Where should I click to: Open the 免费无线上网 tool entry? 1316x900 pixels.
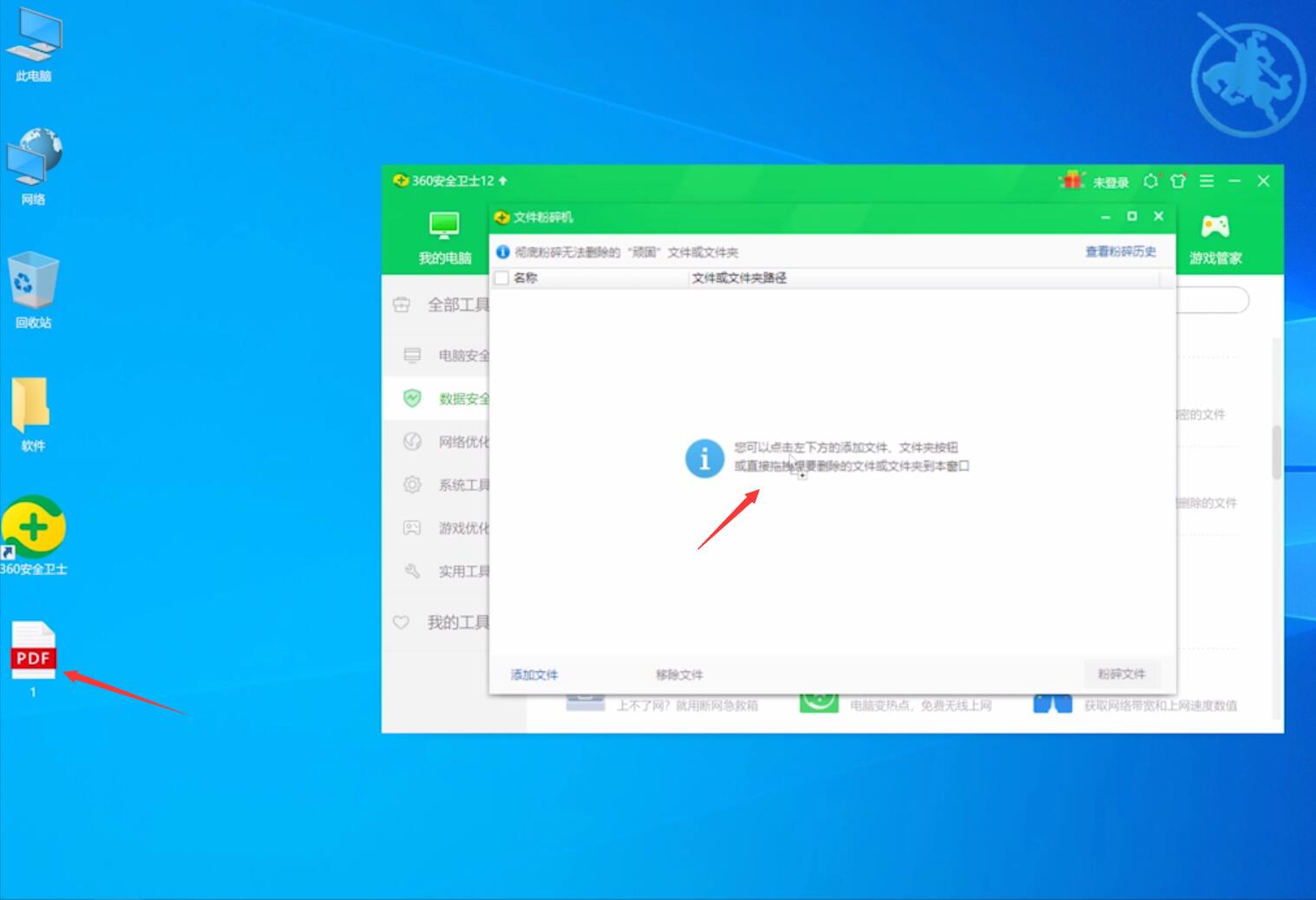897,702
